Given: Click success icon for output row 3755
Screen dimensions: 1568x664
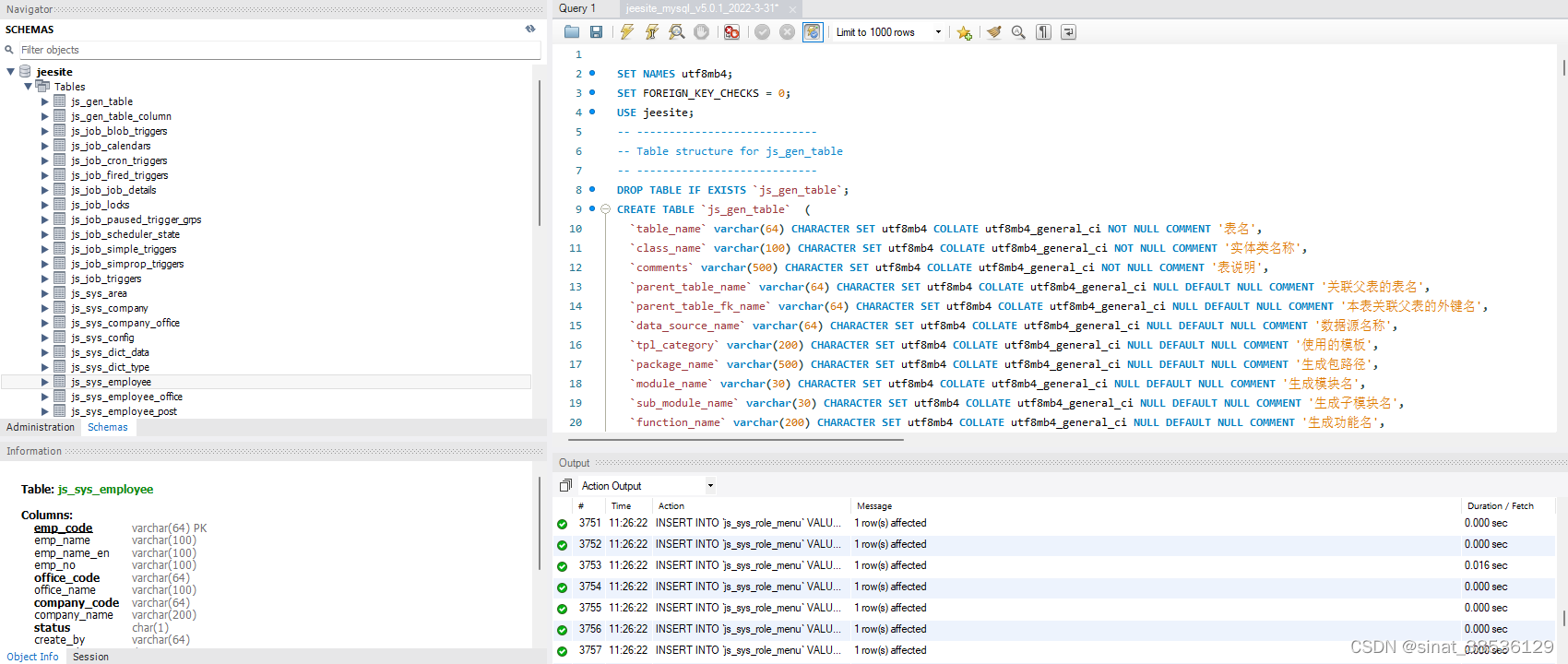Looking at the screenshot, I should click(562, 609).
